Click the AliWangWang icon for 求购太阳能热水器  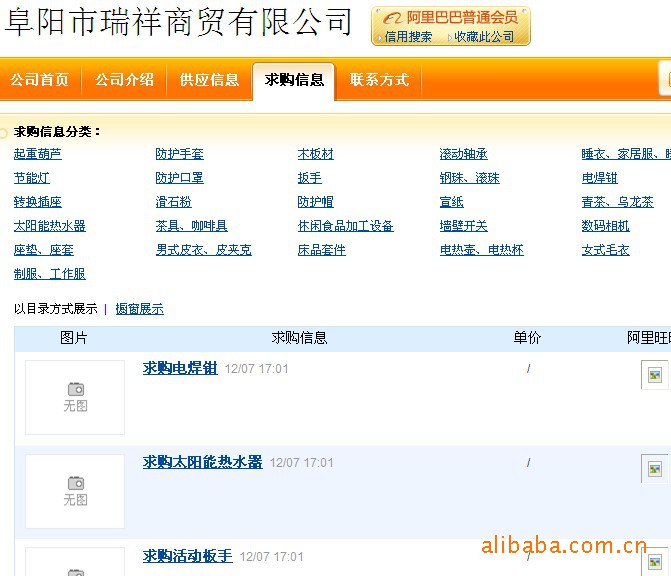tap(655, 469)
